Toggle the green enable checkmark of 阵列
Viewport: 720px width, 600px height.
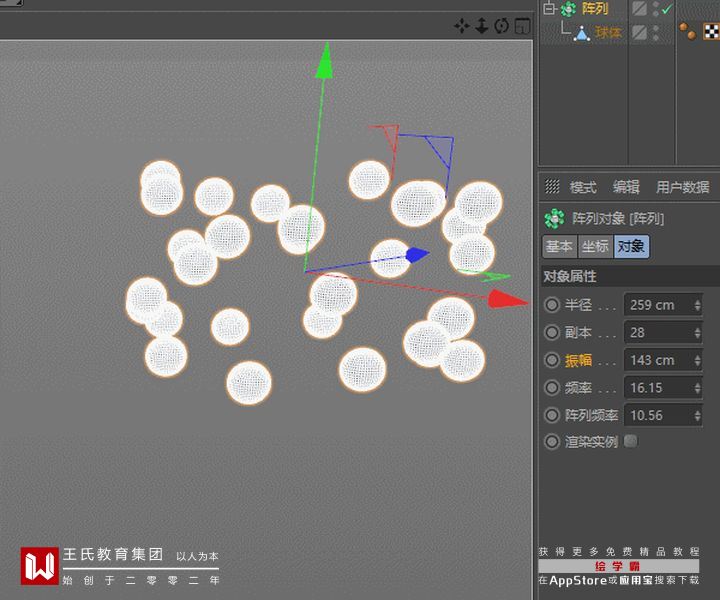click(x=667, y=8)
